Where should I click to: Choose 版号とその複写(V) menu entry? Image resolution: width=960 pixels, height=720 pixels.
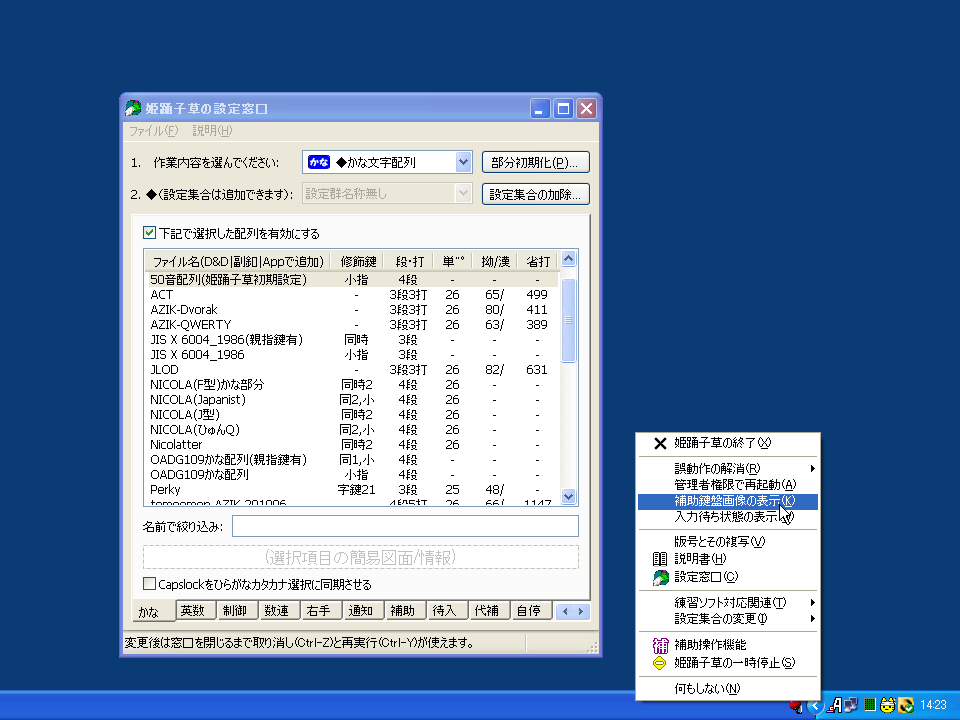(728, 542)
